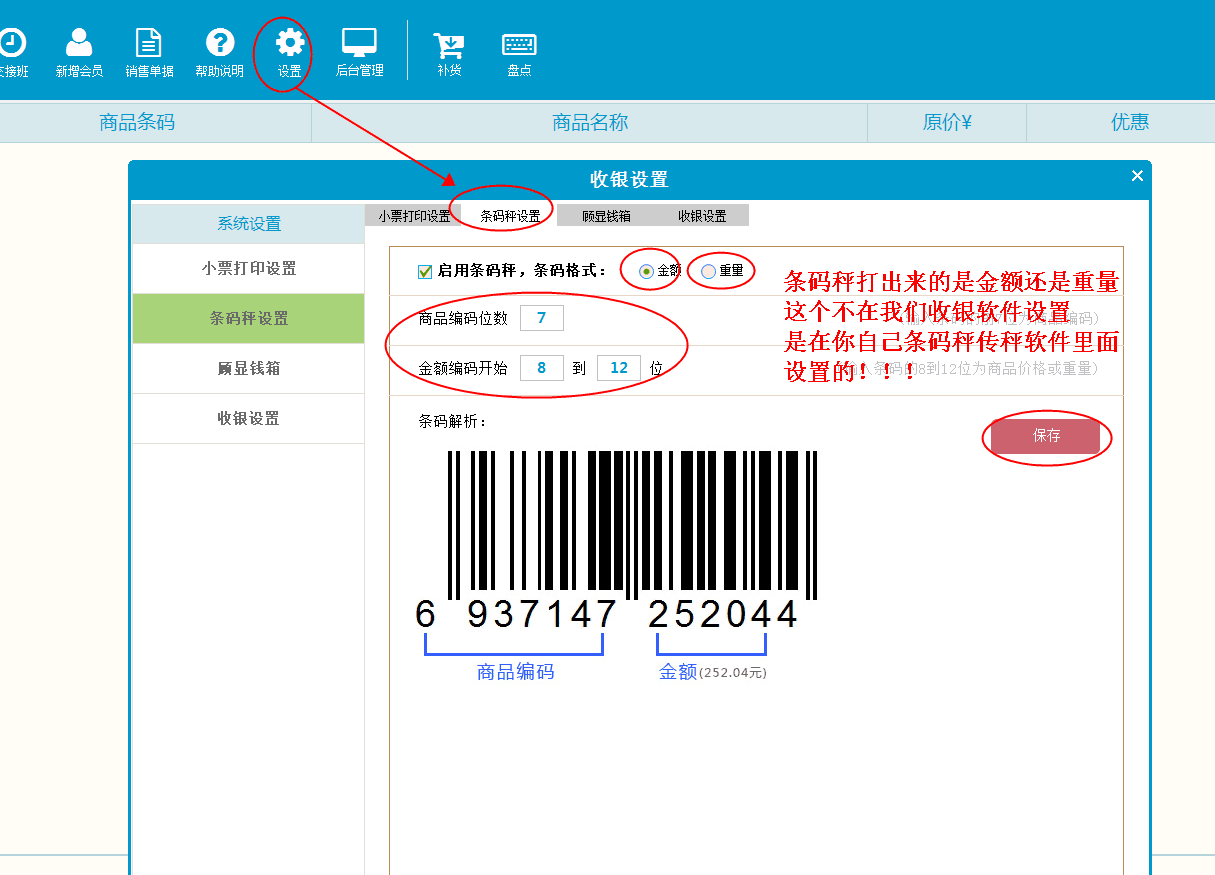Viewport: 1215px width, 875px height.
Task: Close the cashier settings dialog
Action: 1137,176
